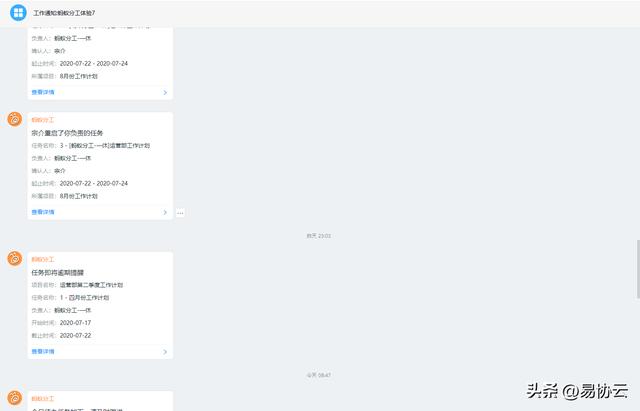
Task: Open the 查看详情 link on the topmost card
Action: [43, 92]
